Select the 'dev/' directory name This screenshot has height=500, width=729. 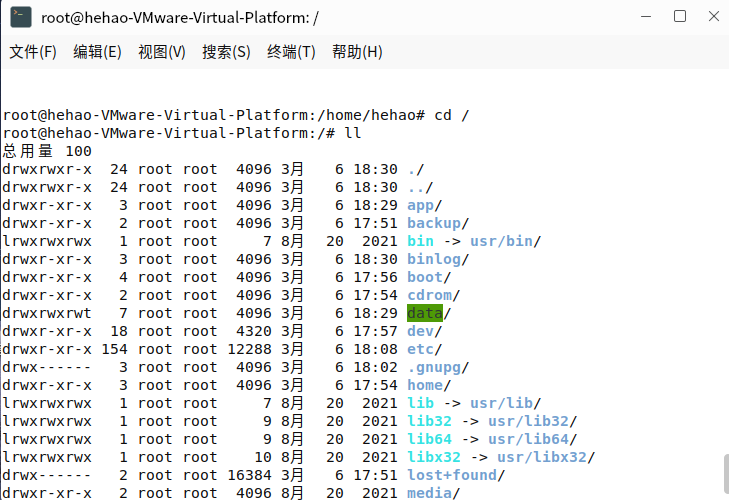(424, 331)
